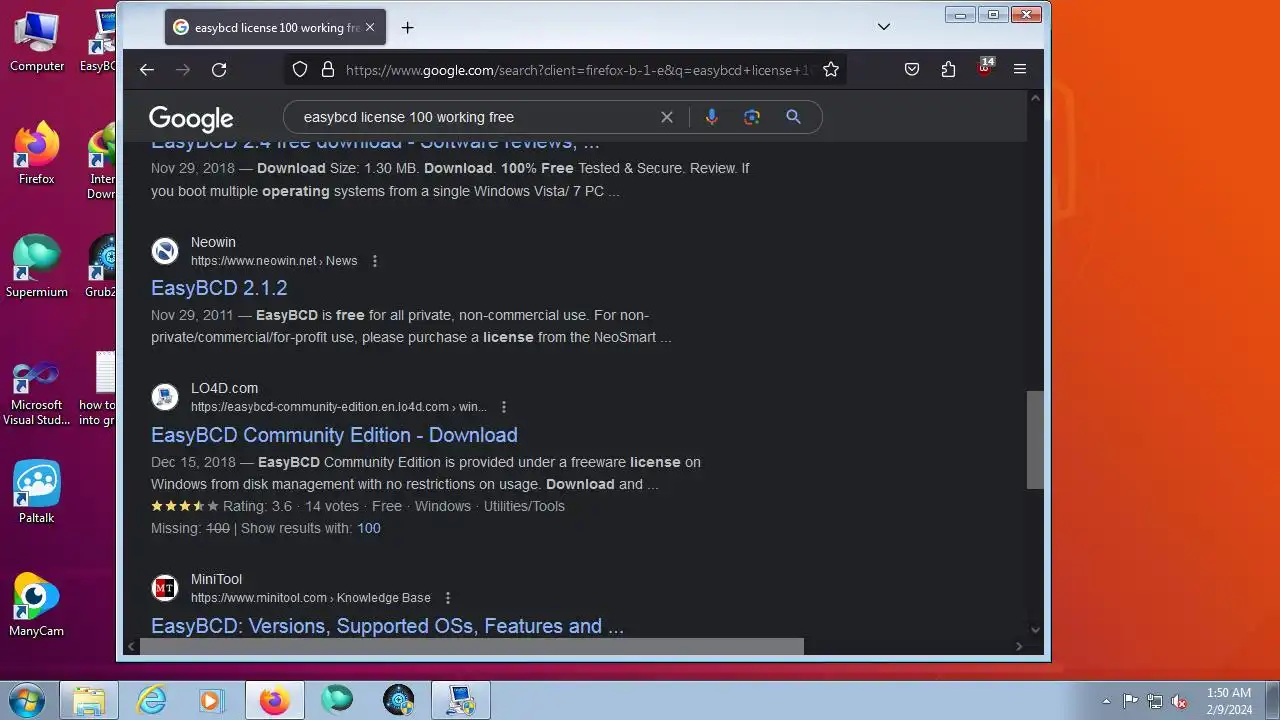This screenshot has width=1280, height=720.
Task: Open the ManyCam desktop shortcut
Action: pyautogui.click(x=37, y=606)
